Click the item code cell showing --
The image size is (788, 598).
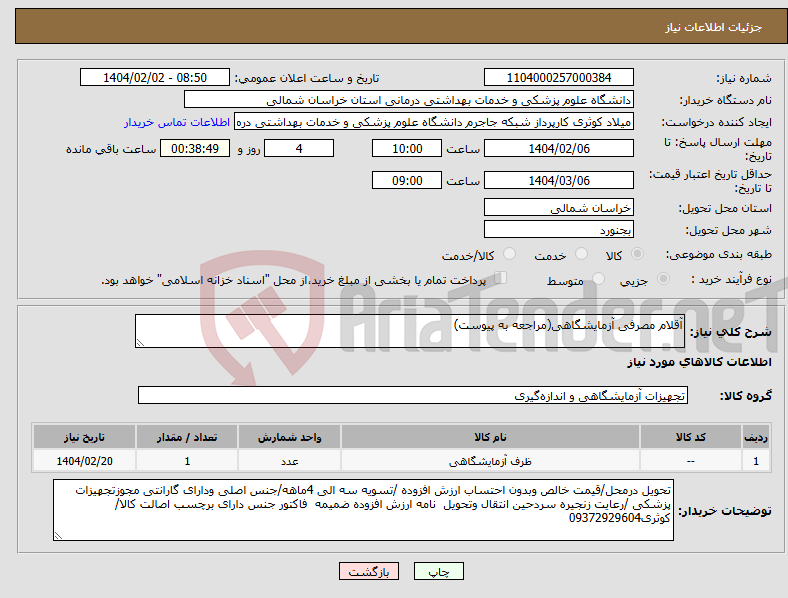691,461
